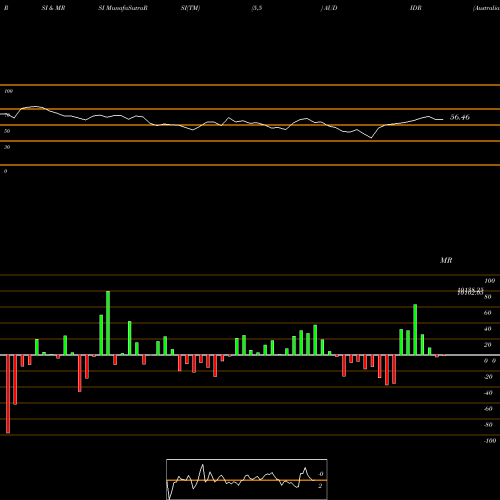
Task: Click the RSI axis label 0
Action: click(x=5, y=171)
